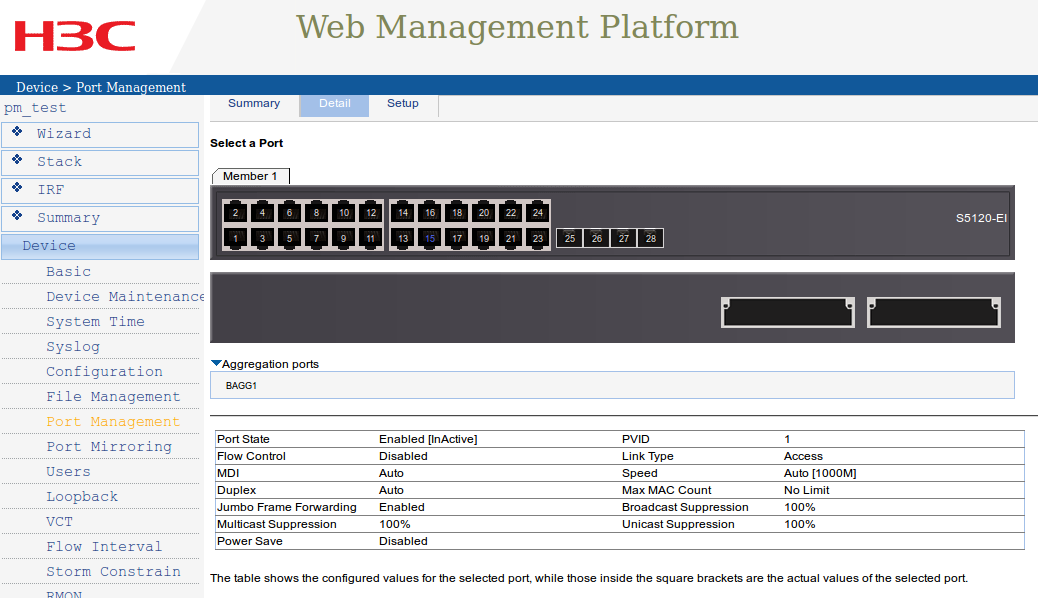Open Syslog page
Image resolution: width=1038 pixels, height=598 pixels.
(73, 347)
